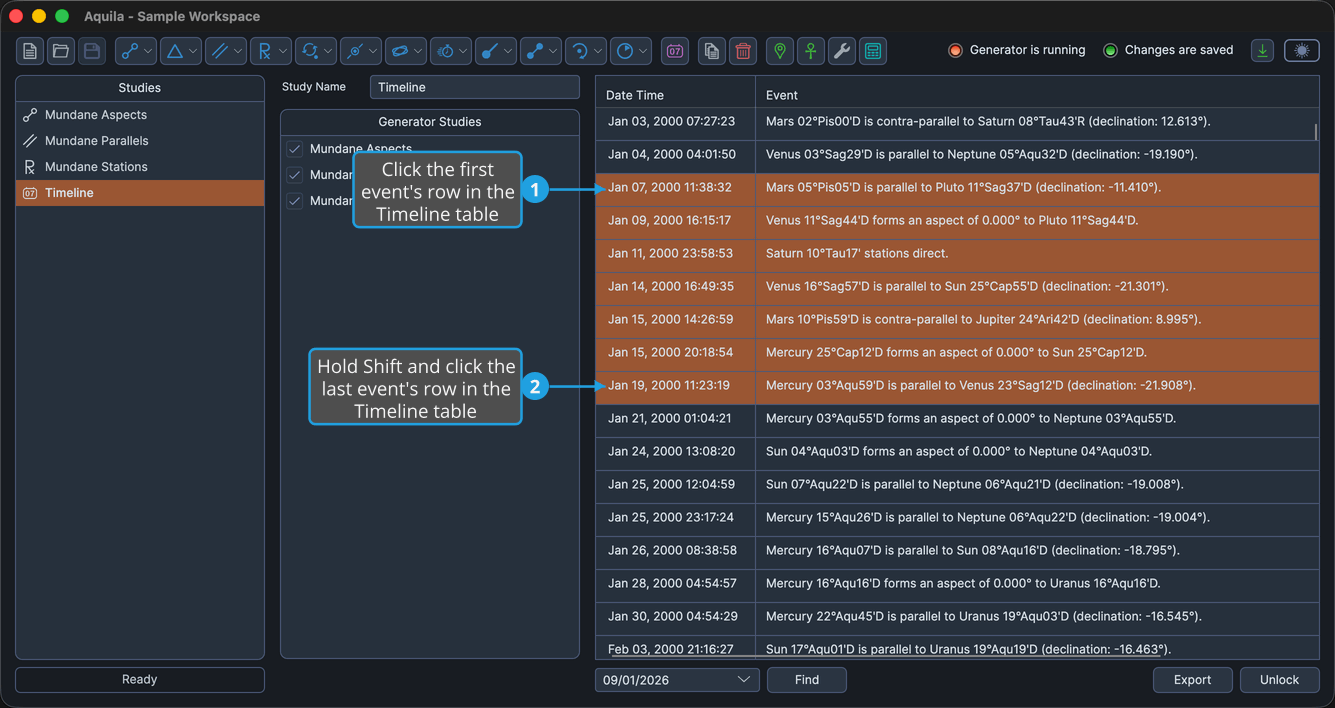Select the Jan 03, 2000 07:27:23 row

(957, 122)
